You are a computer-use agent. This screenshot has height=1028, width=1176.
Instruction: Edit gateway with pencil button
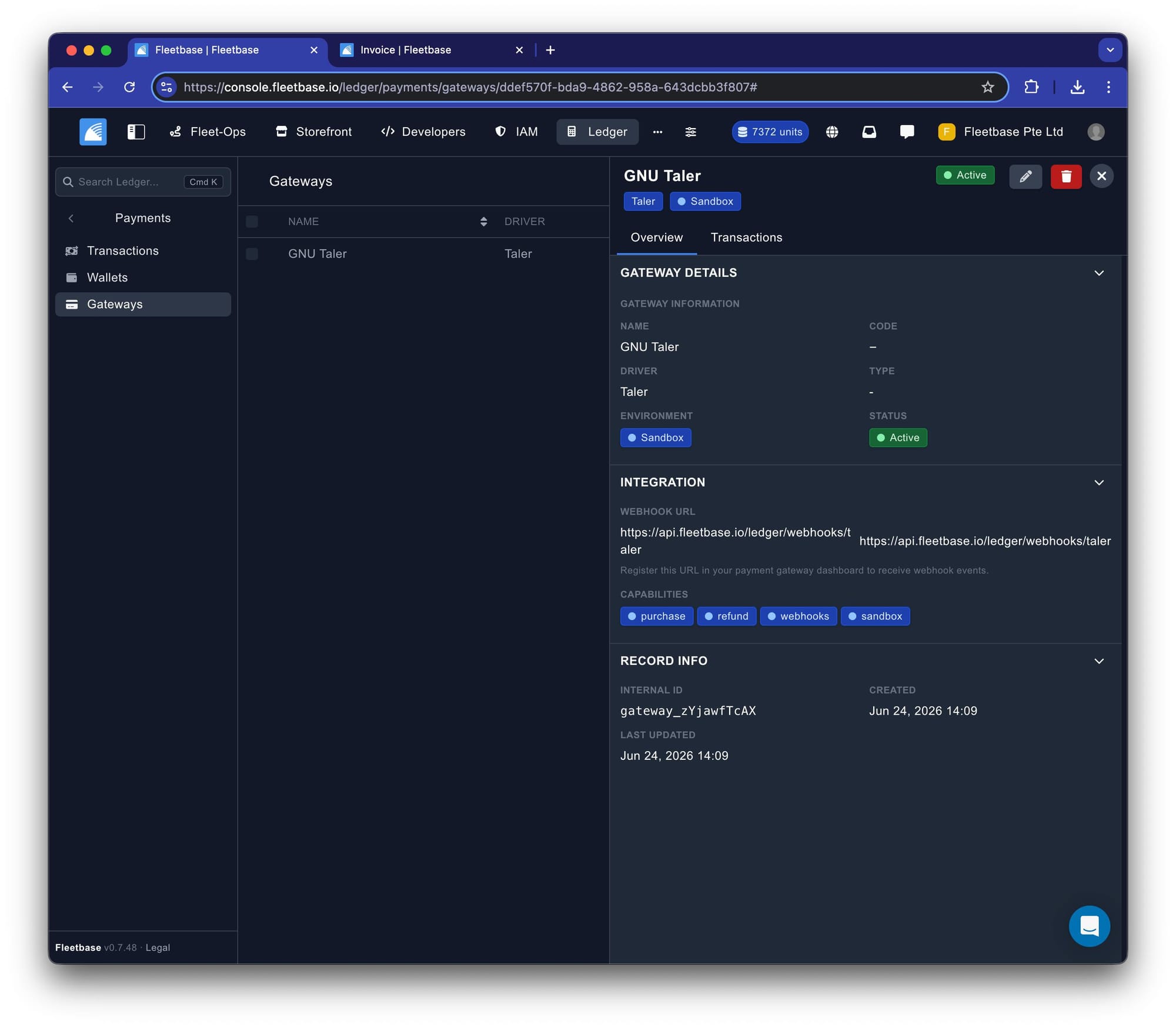(x=1025, y=176)
